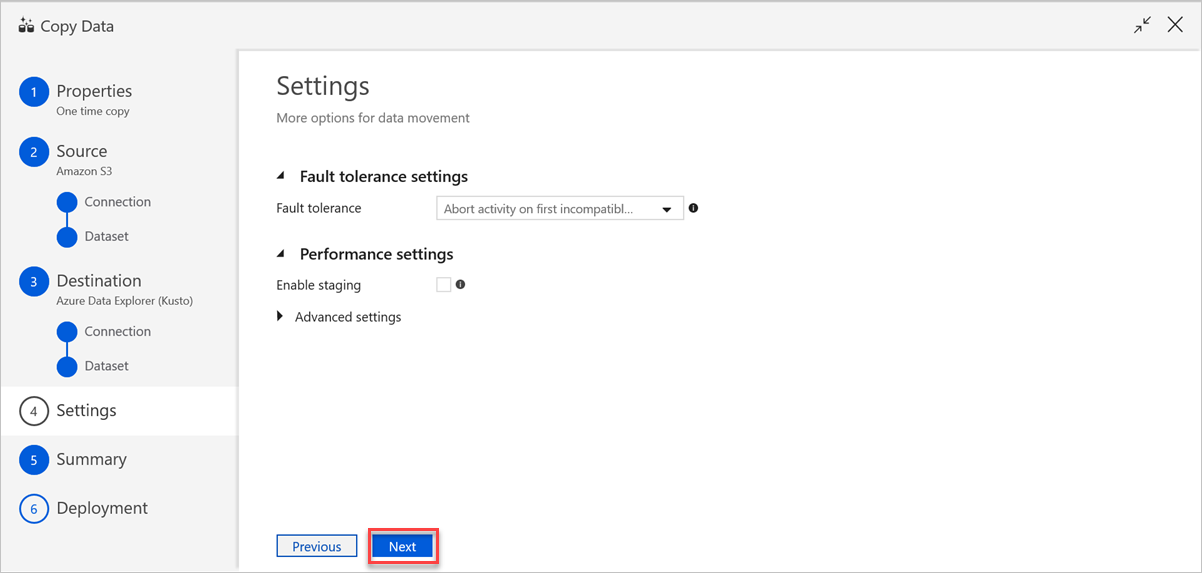Image resolution: width=1202 pixels, height=573 pixels.
Task: Open Destination Dataset sub-step
Action: (106, 366)
